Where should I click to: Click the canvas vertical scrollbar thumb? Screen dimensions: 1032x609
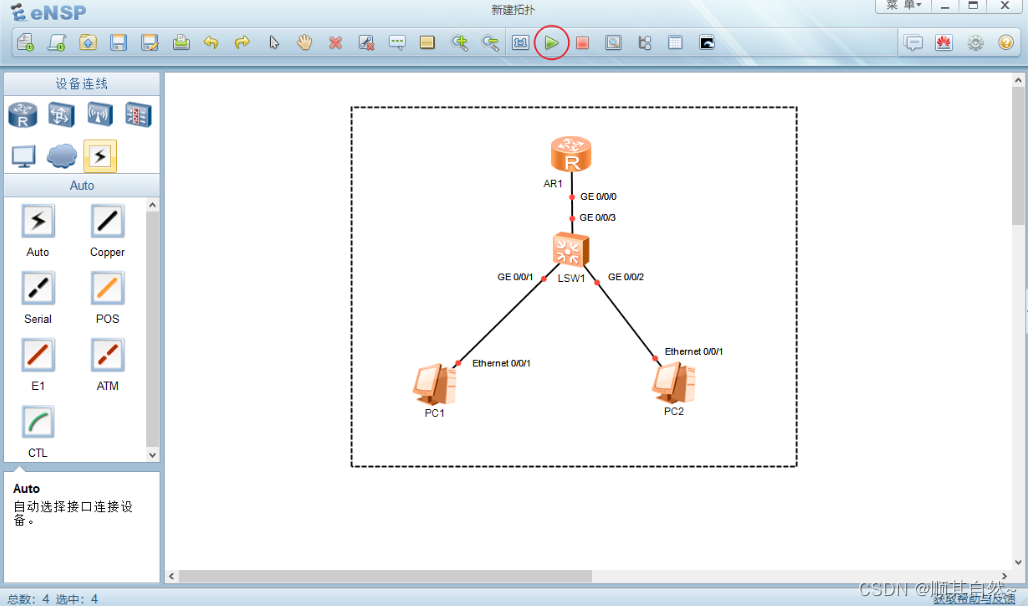pos(1019,155)
